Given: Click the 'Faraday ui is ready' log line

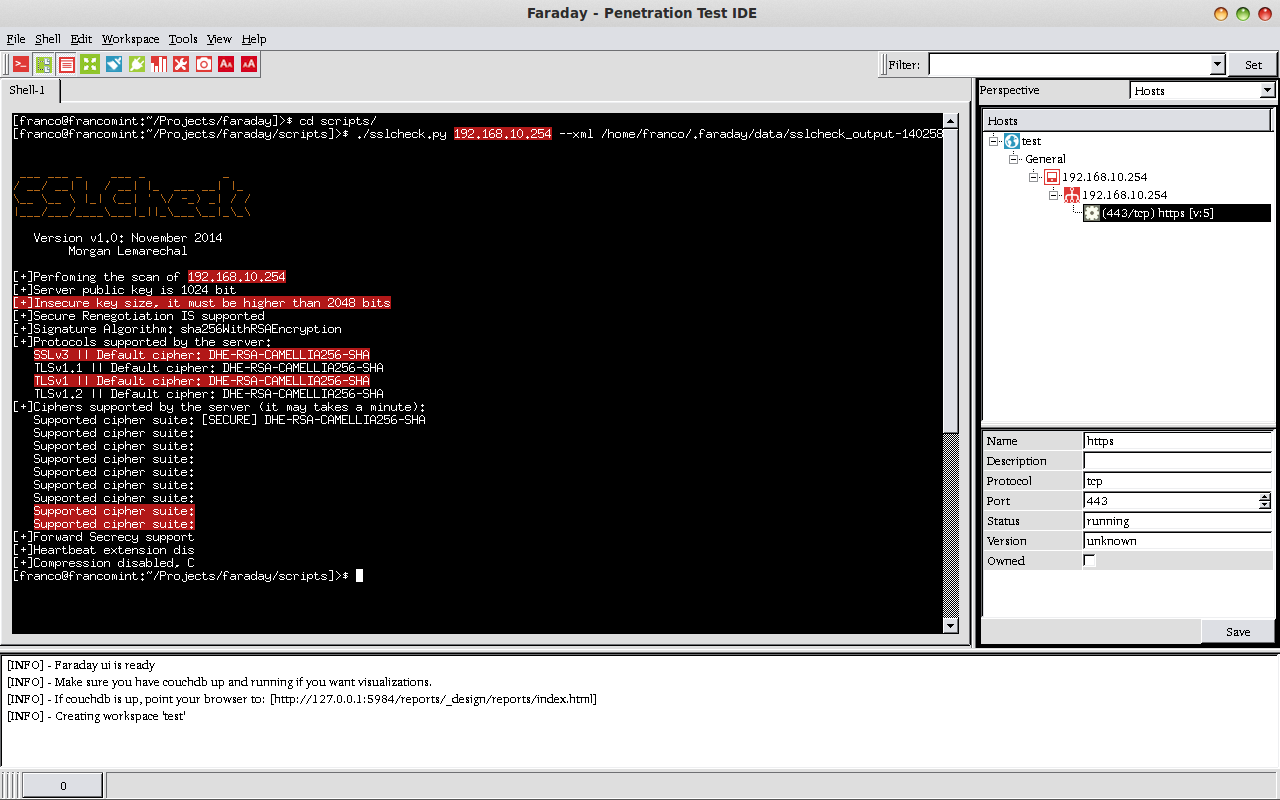Looking at the screenshot, I should coord(81,665).
